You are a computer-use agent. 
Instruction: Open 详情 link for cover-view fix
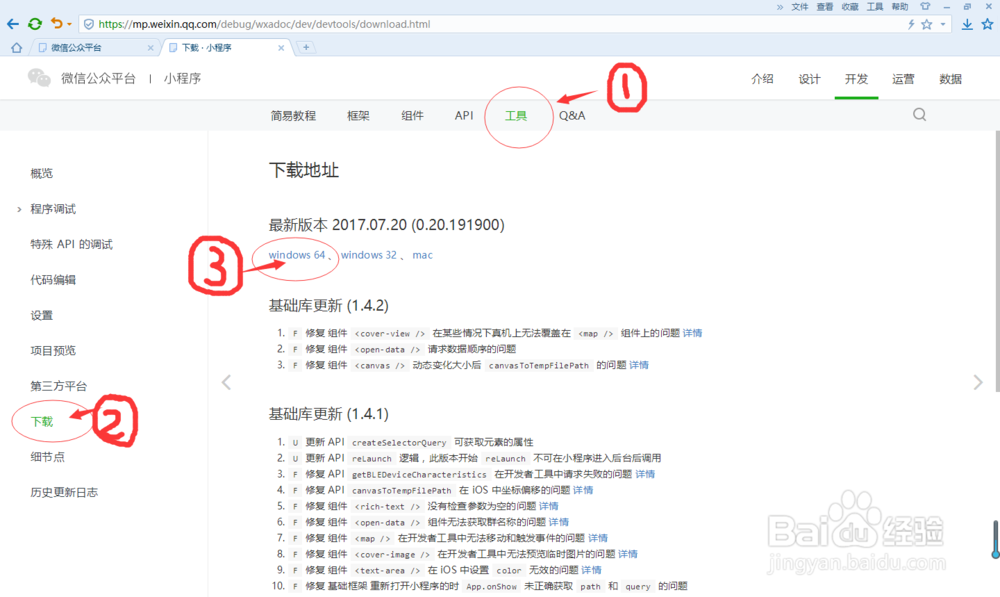coord(692,333)
